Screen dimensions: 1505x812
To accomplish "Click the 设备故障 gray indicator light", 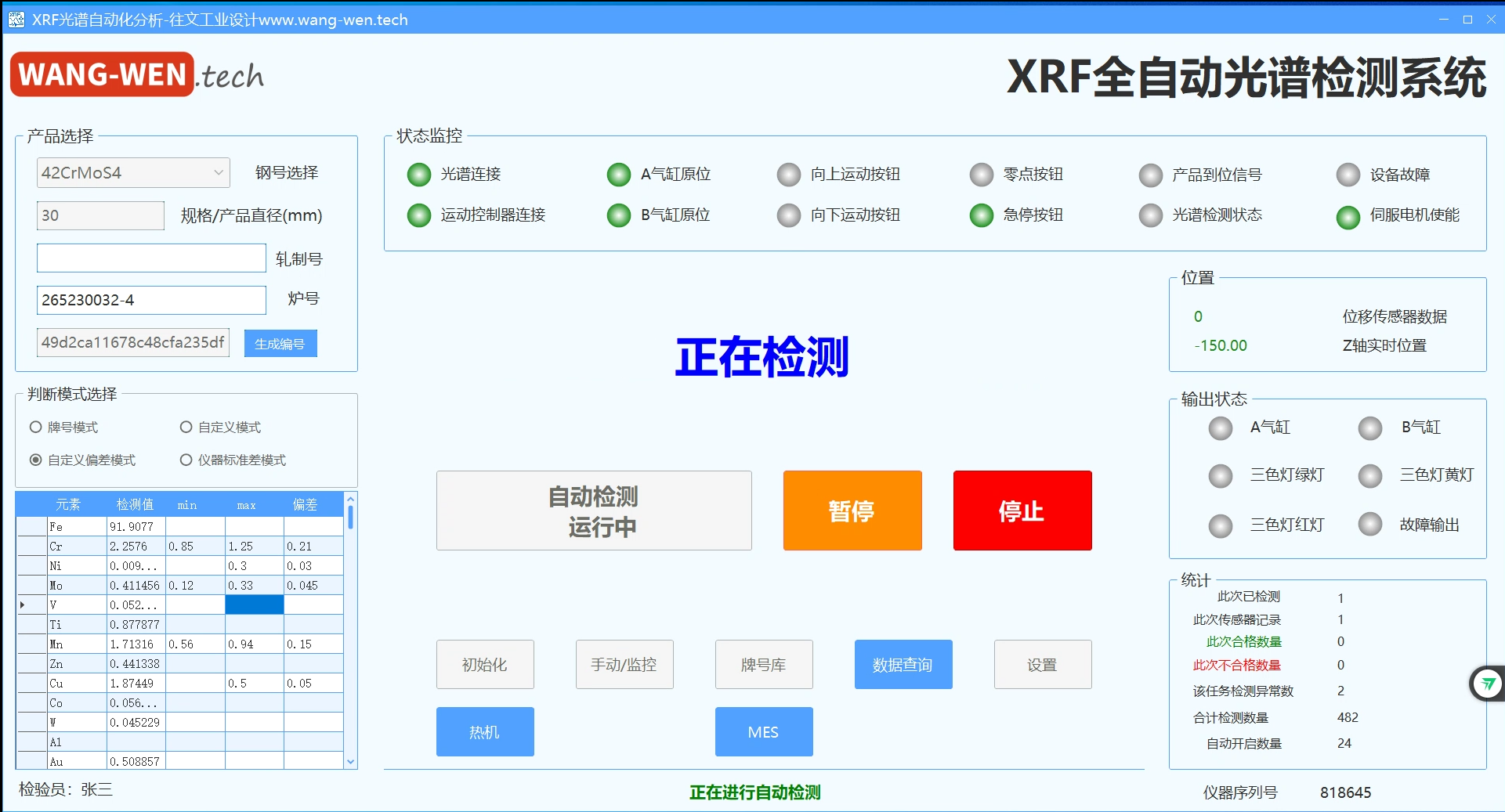I will [1348, 175].
